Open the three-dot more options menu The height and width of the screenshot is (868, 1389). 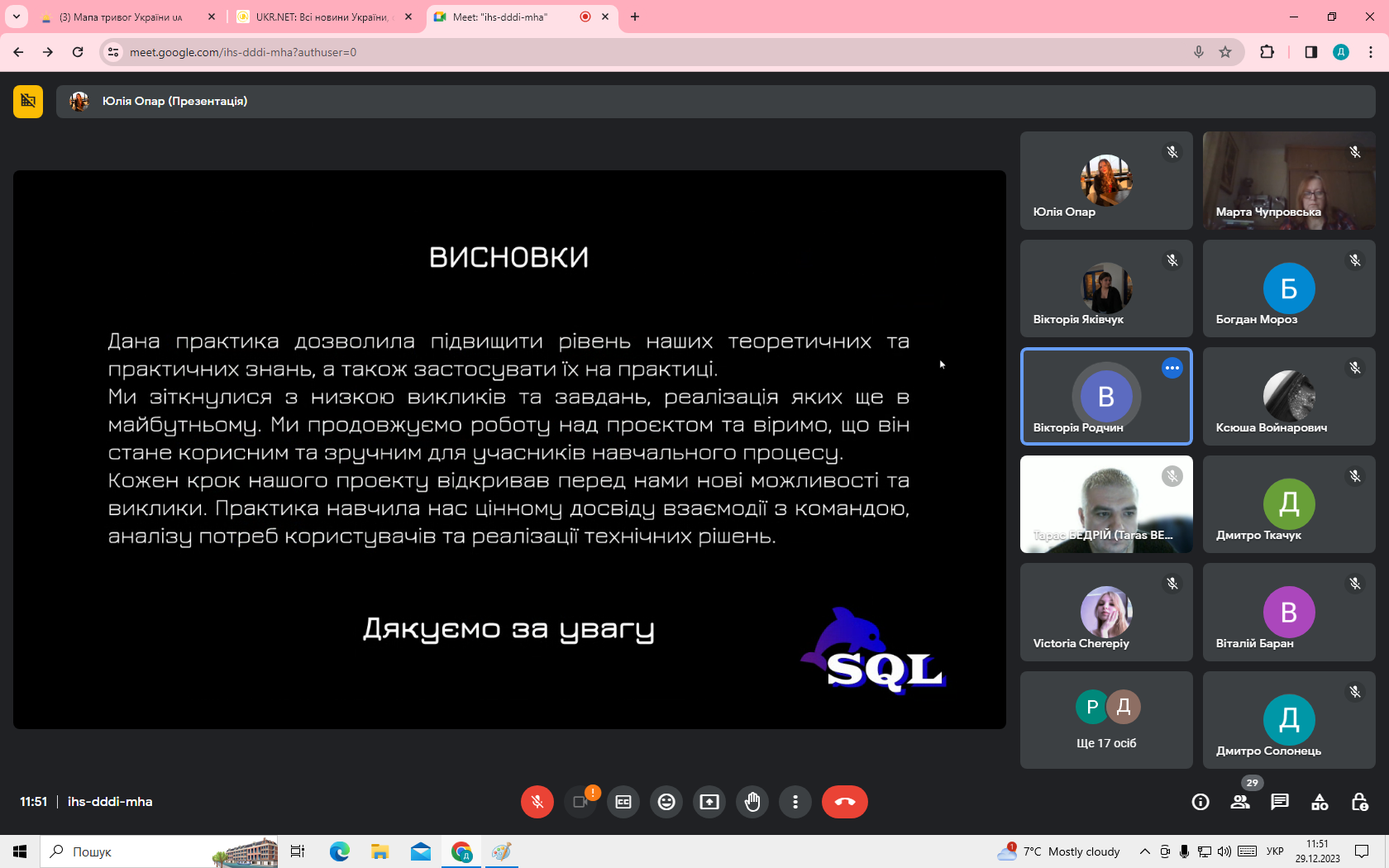(x=795, y=802)
